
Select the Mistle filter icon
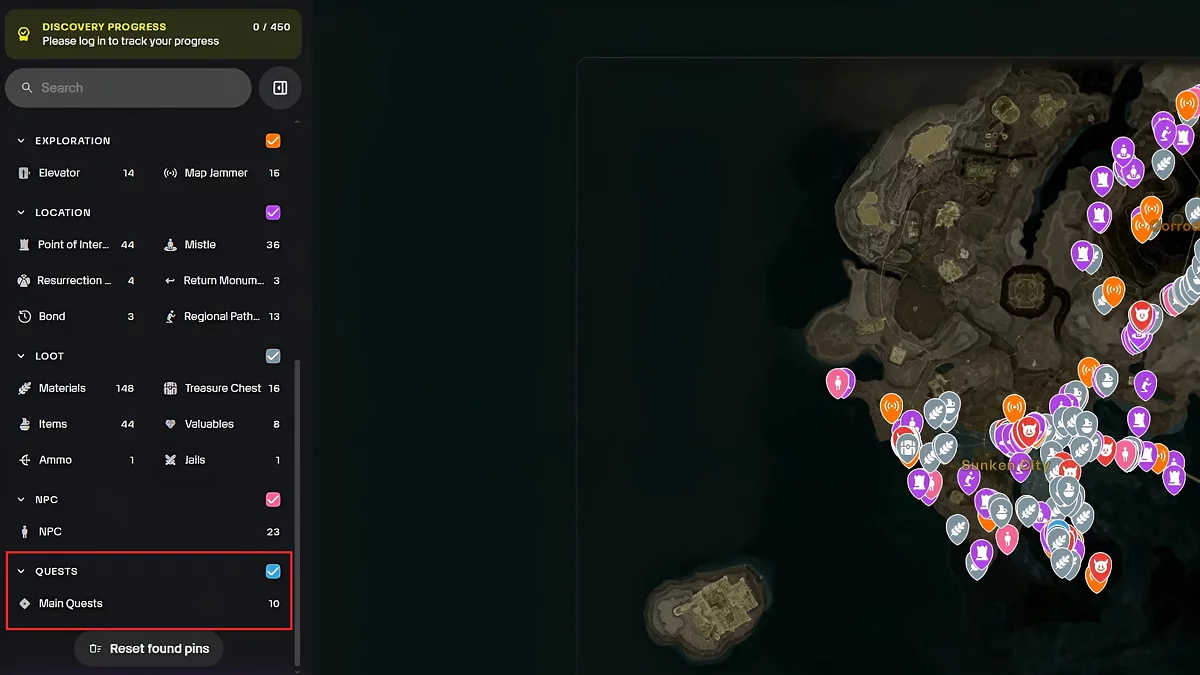170,245
